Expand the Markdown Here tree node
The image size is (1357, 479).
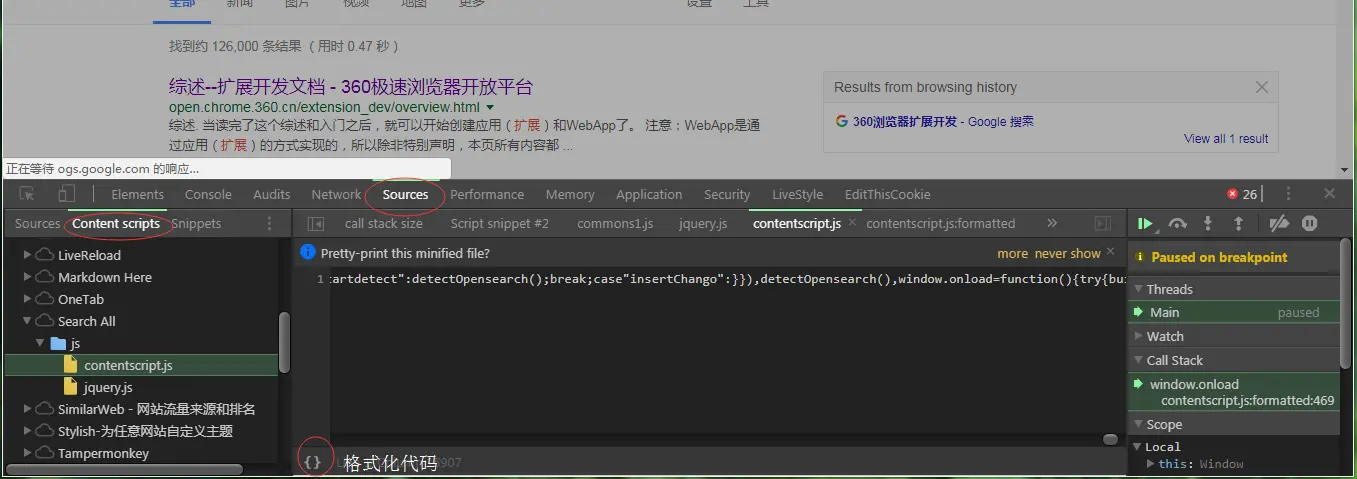click(x=27, y=277)
